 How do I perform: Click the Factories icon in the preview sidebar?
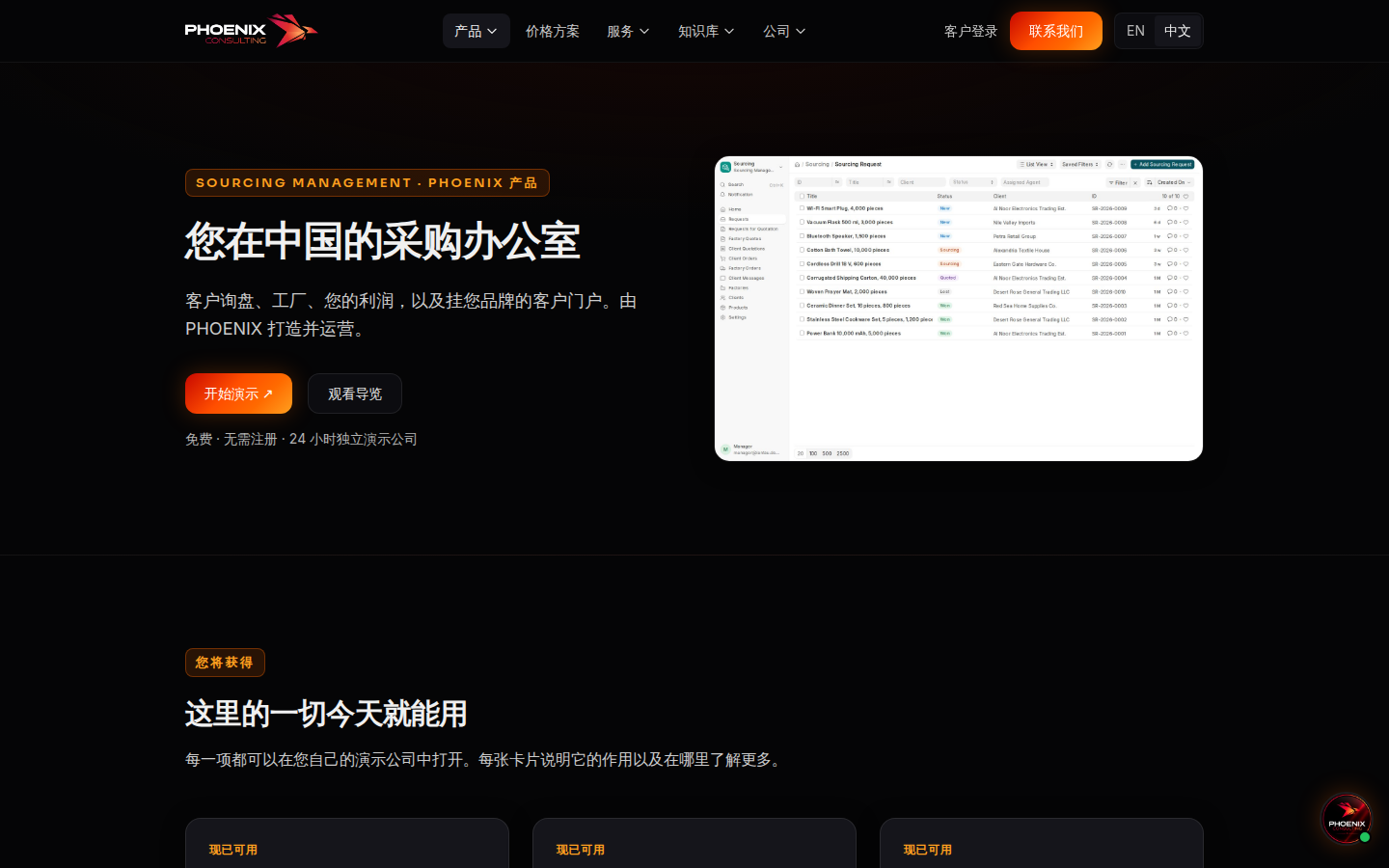pyautogui.click(x=722, y=287)
